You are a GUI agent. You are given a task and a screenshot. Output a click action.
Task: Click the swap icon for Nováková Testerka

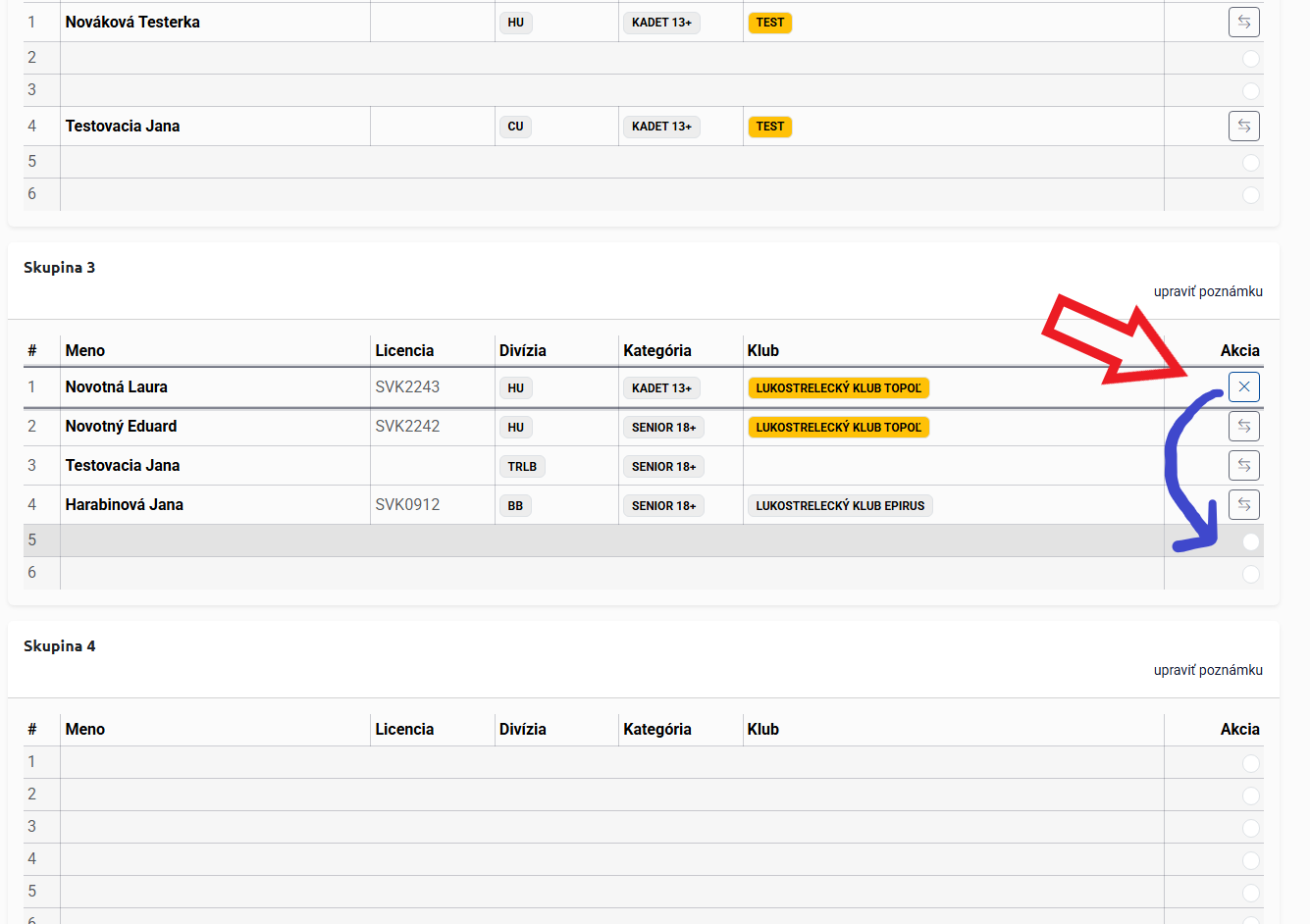coord(1243,22)
